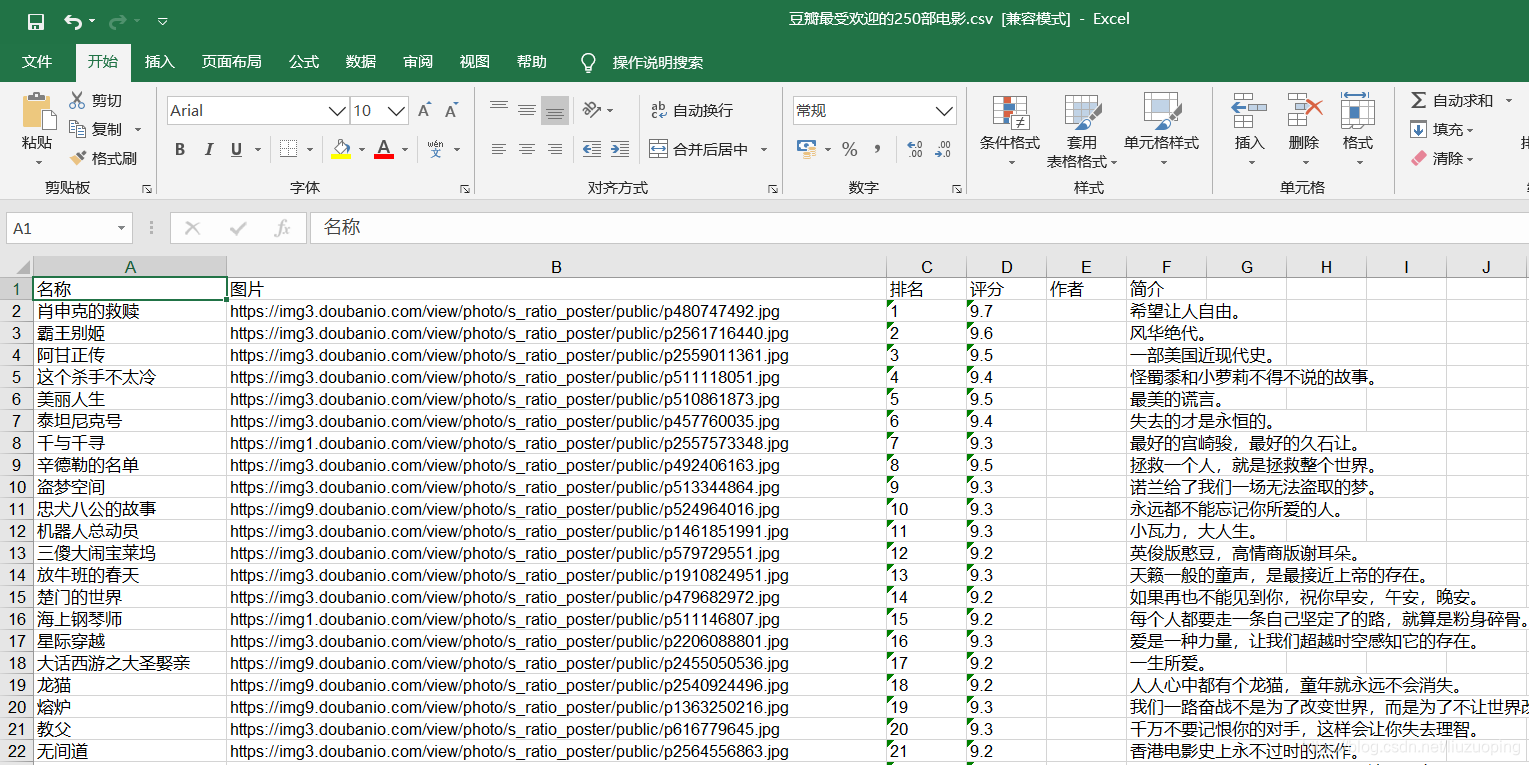Toggle Wrap Text (自动换行)
This screenshot has width=1529, height=765.
coord(692,110)
